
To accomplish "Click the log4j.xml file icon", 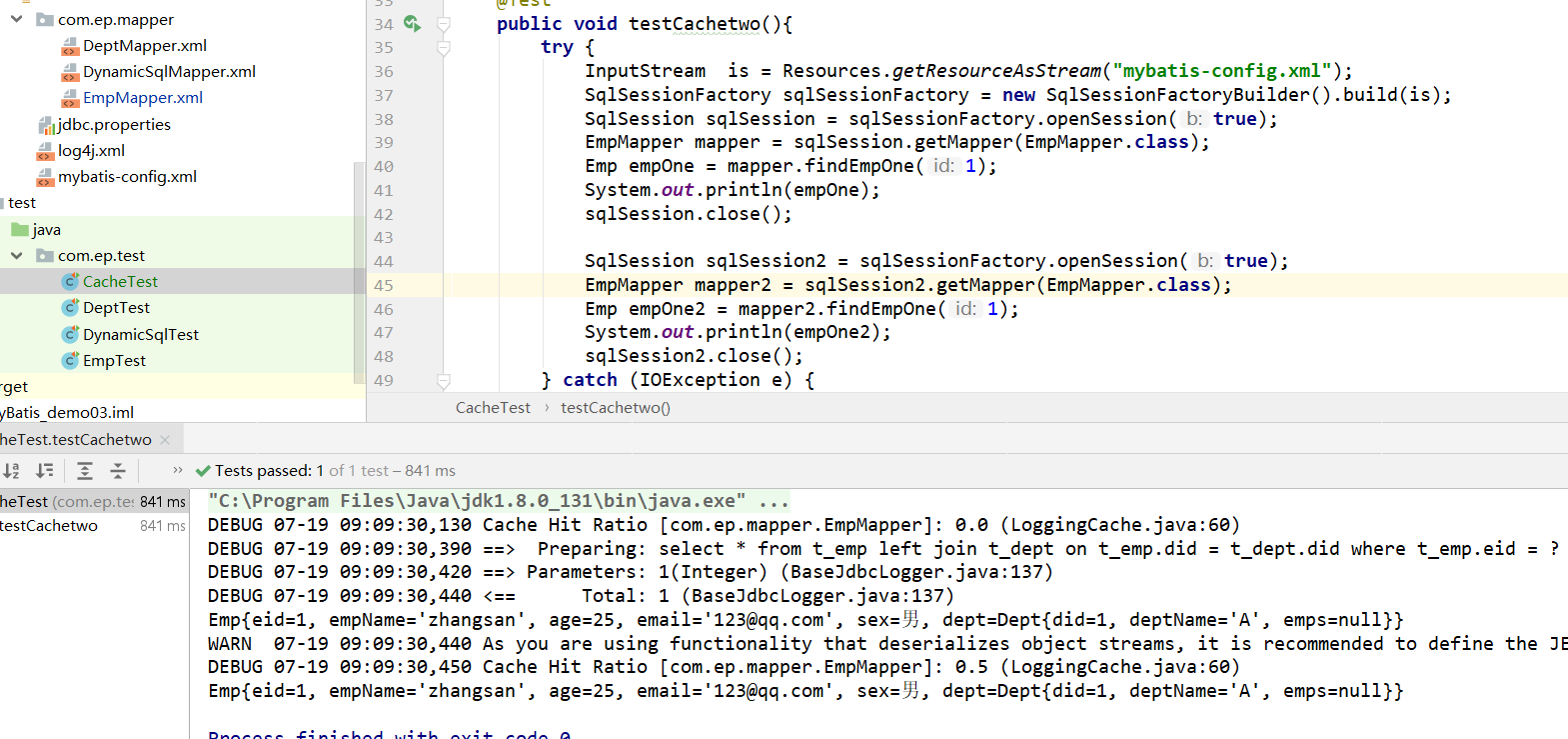I will pyautogui.click(x=45, y=151).
